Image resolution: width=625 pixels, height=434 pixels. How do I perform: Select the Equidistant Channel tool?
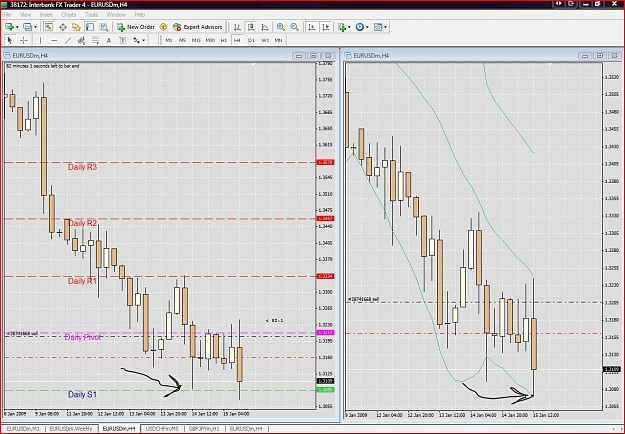pyautogui.click(x=81, y=40)
